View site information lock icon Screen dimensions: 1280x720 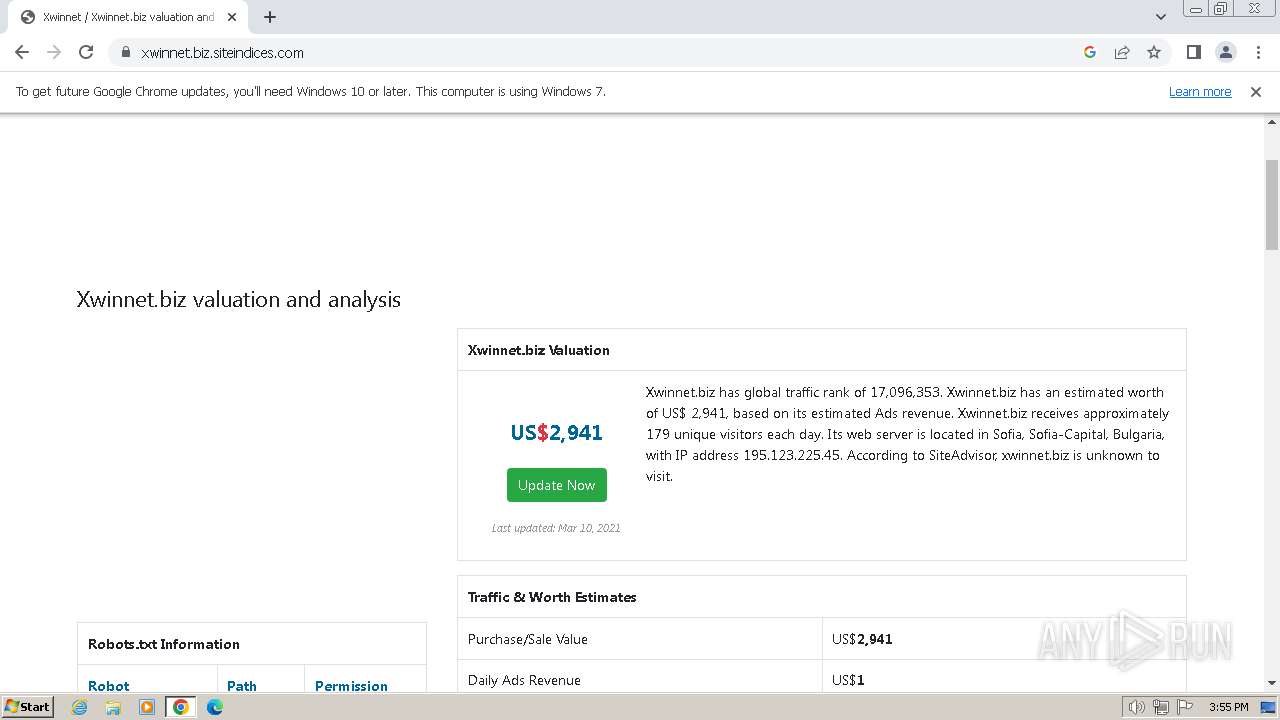click(x=125, y=52)
